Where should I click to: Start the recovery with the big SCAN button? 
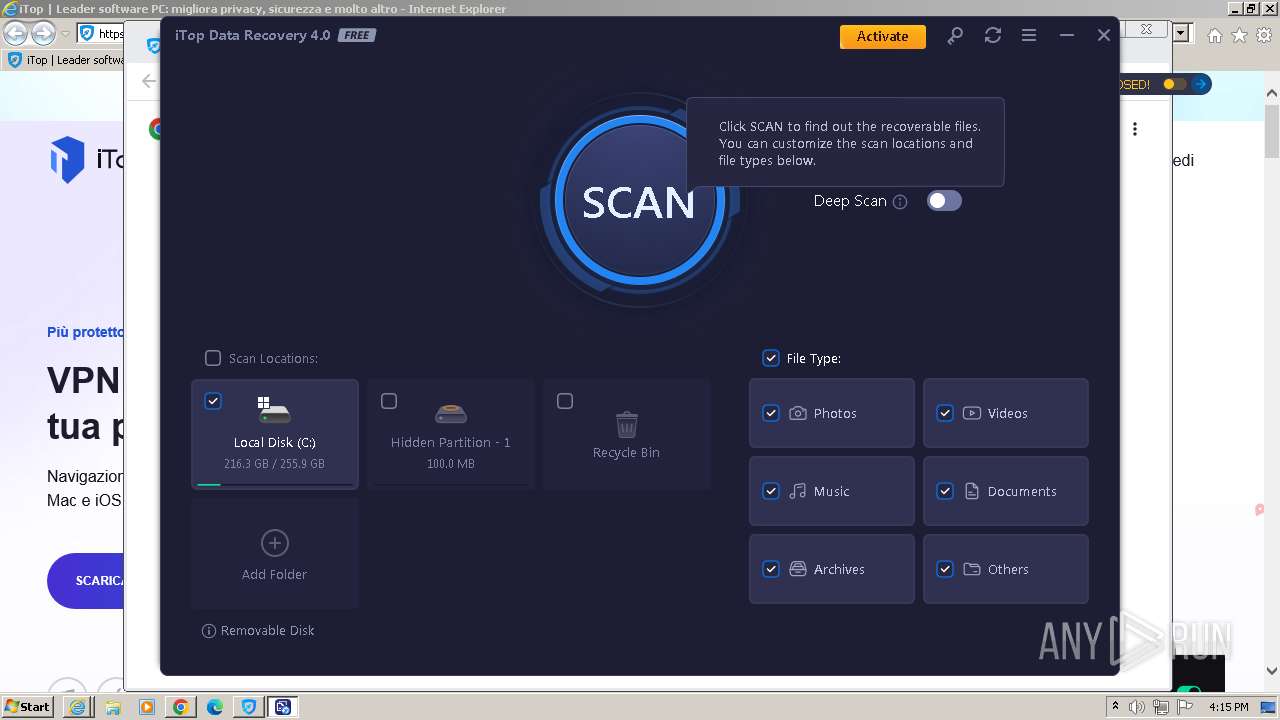click(x=639, y=202)
